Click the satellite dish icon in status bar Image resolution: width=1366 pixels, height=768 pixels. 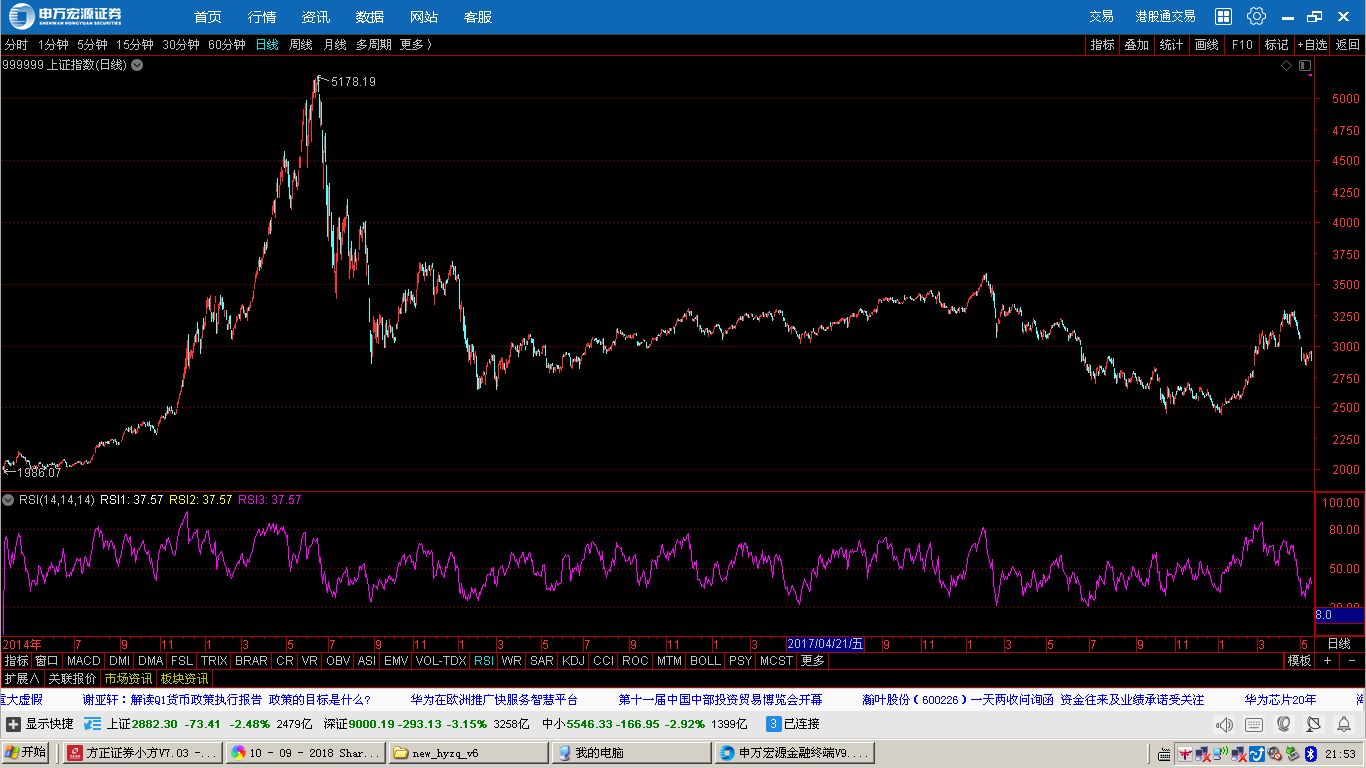1314,724
